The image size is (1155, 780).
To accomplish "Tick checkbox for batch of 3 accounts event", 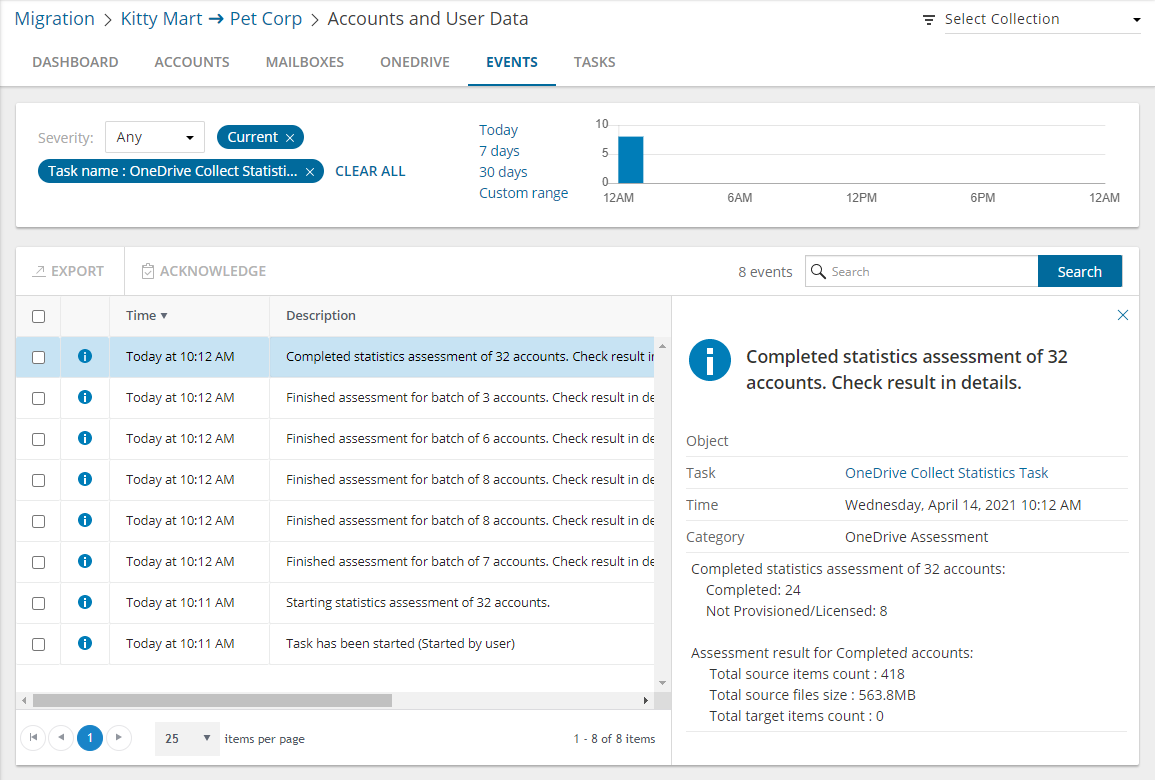I will pos(38,398).
